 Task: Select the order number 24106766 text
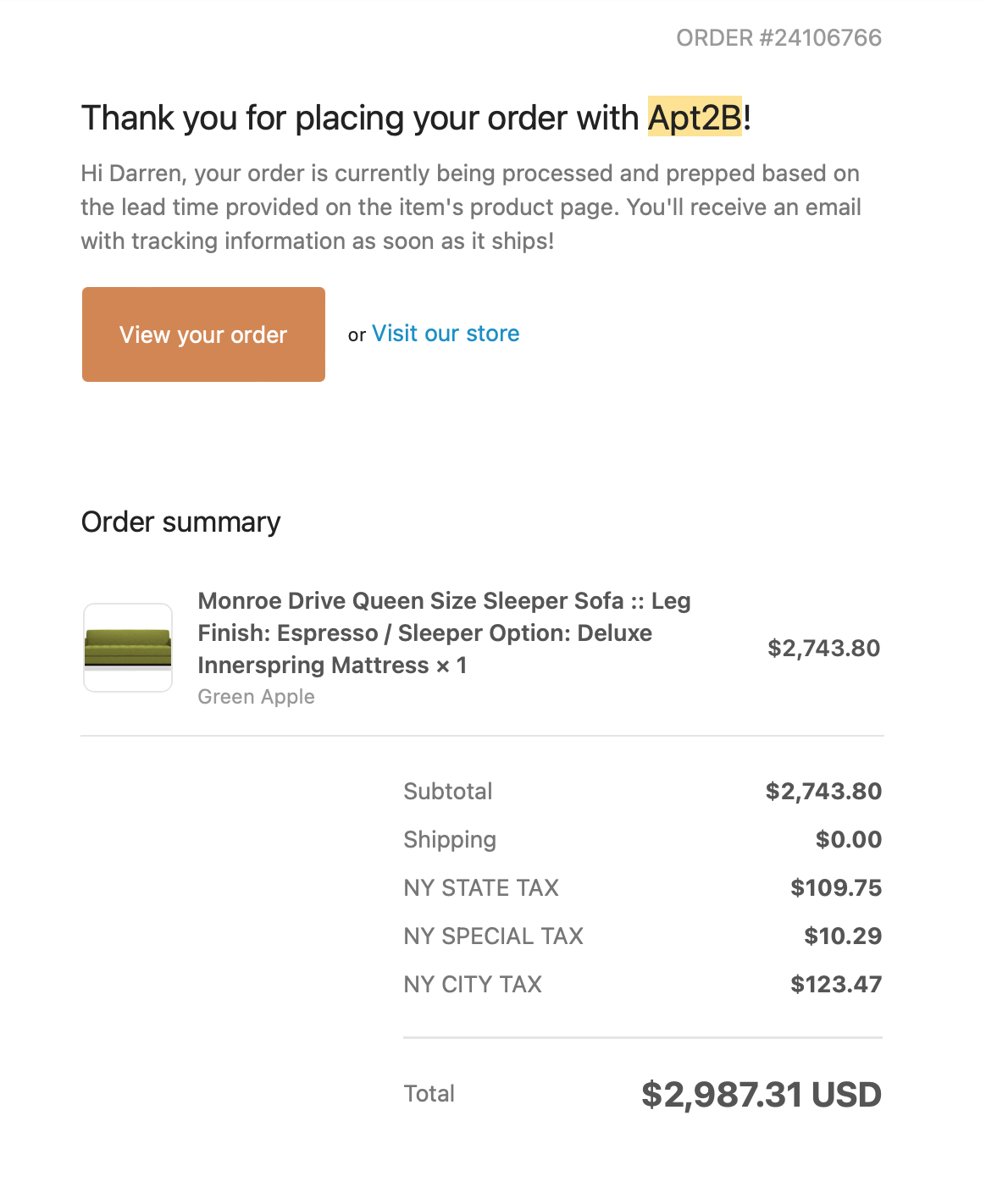[x=778, y=38]
